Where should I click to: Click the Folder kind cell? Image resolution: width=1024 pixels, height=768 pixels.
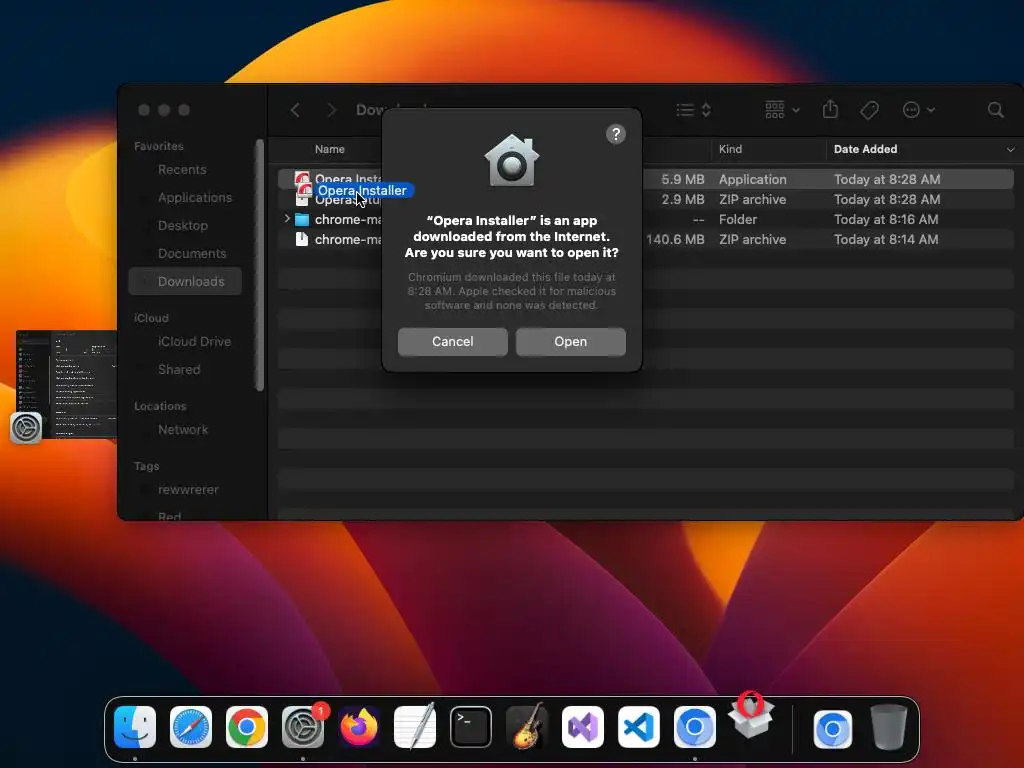(x=738, y=219)
